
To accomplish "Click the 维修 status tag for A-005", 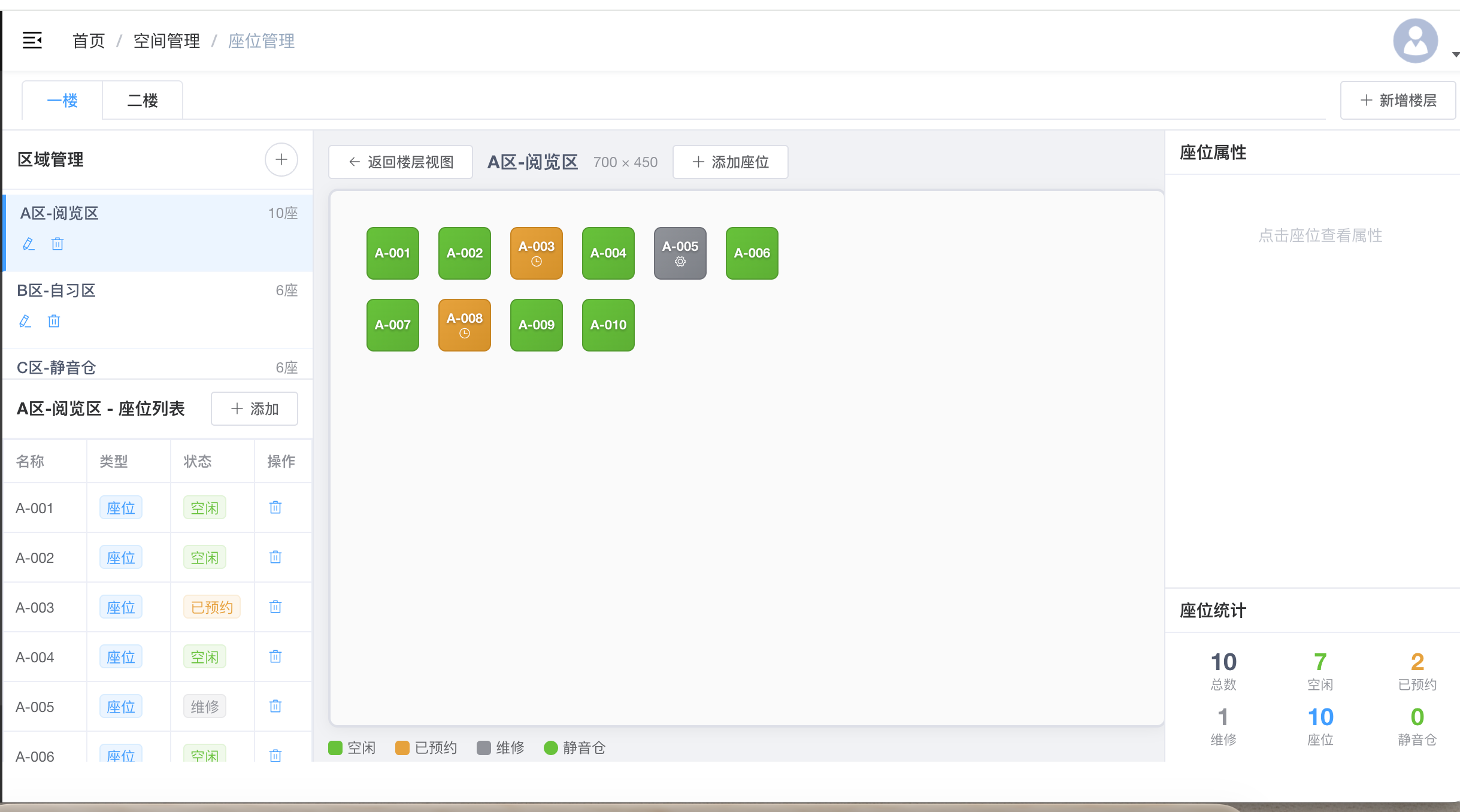I will (x=205, y=707).
